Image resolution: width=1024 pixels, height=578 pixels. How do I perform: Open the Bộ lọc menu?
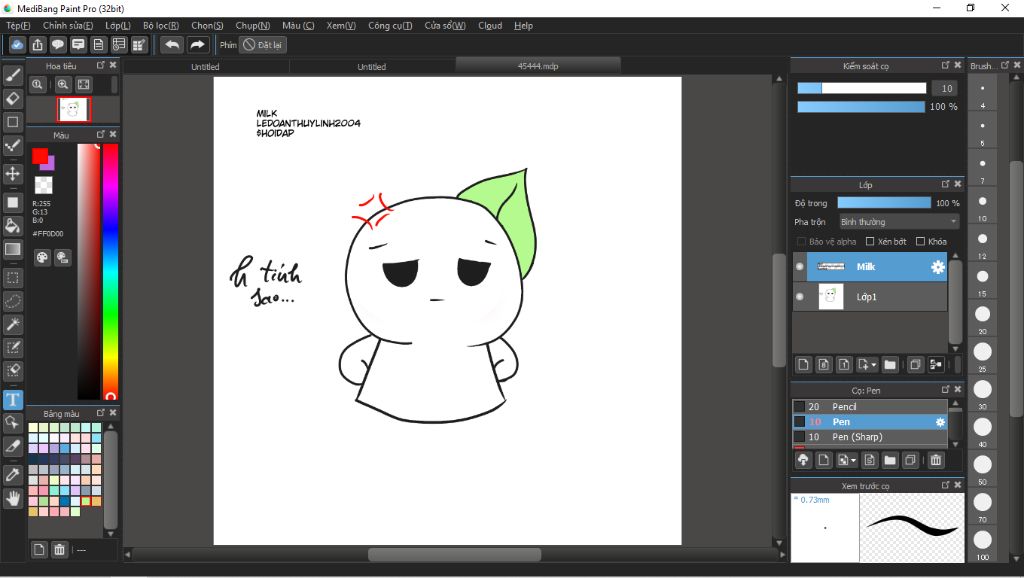161,25
